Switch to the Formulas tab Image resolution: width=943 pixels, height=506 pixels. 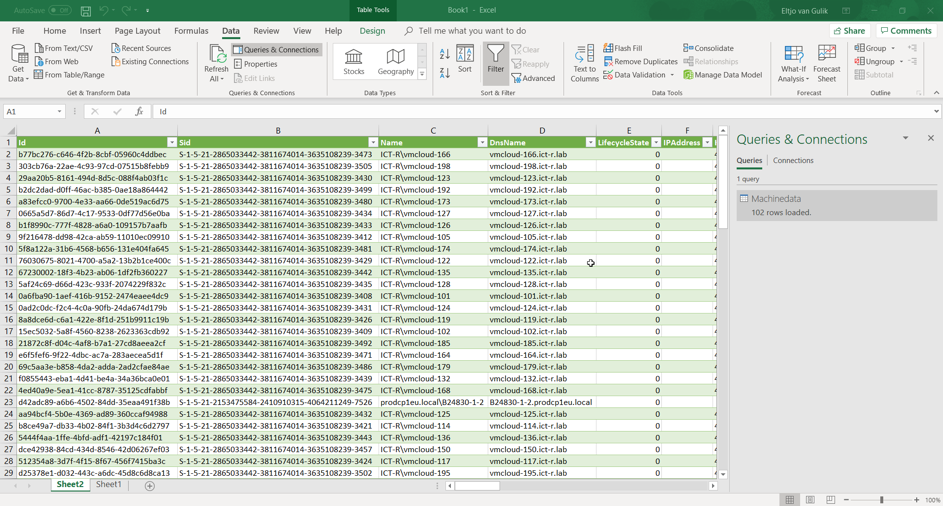pos(191,31)
